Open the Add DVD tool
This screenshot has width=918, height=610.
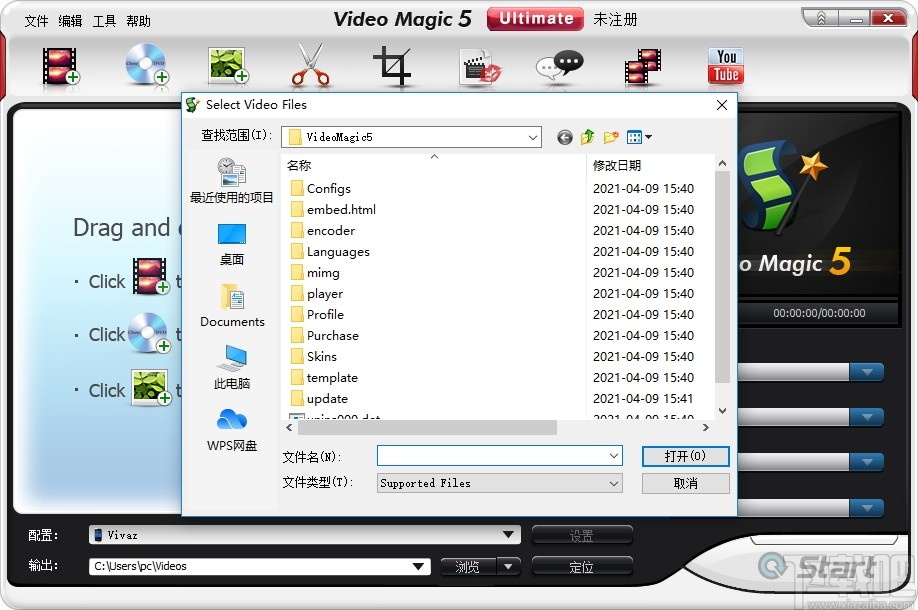(148, 63)
